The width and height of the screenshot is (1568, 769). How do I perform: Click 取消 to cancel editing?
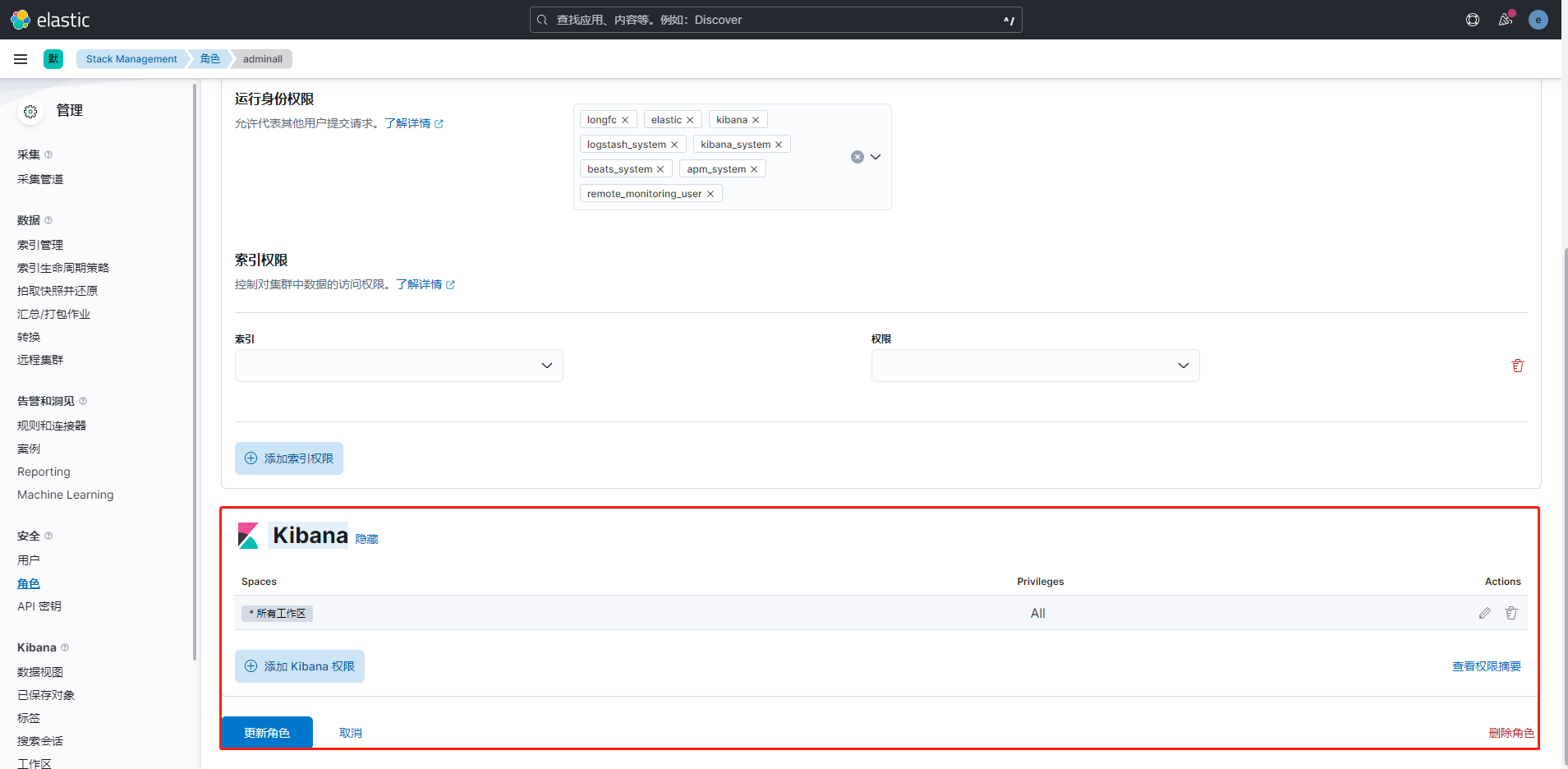pyautogui.click(x=351, y=733)
